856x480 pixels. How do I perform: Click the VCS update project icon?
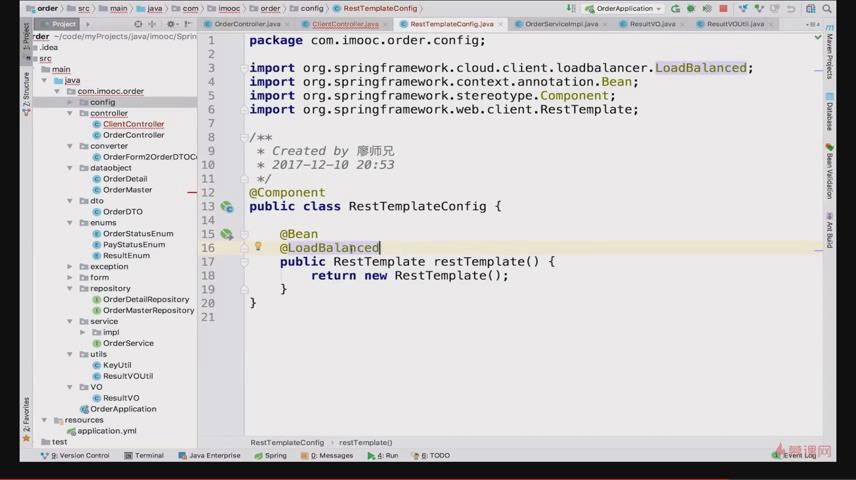pos(743,9)
